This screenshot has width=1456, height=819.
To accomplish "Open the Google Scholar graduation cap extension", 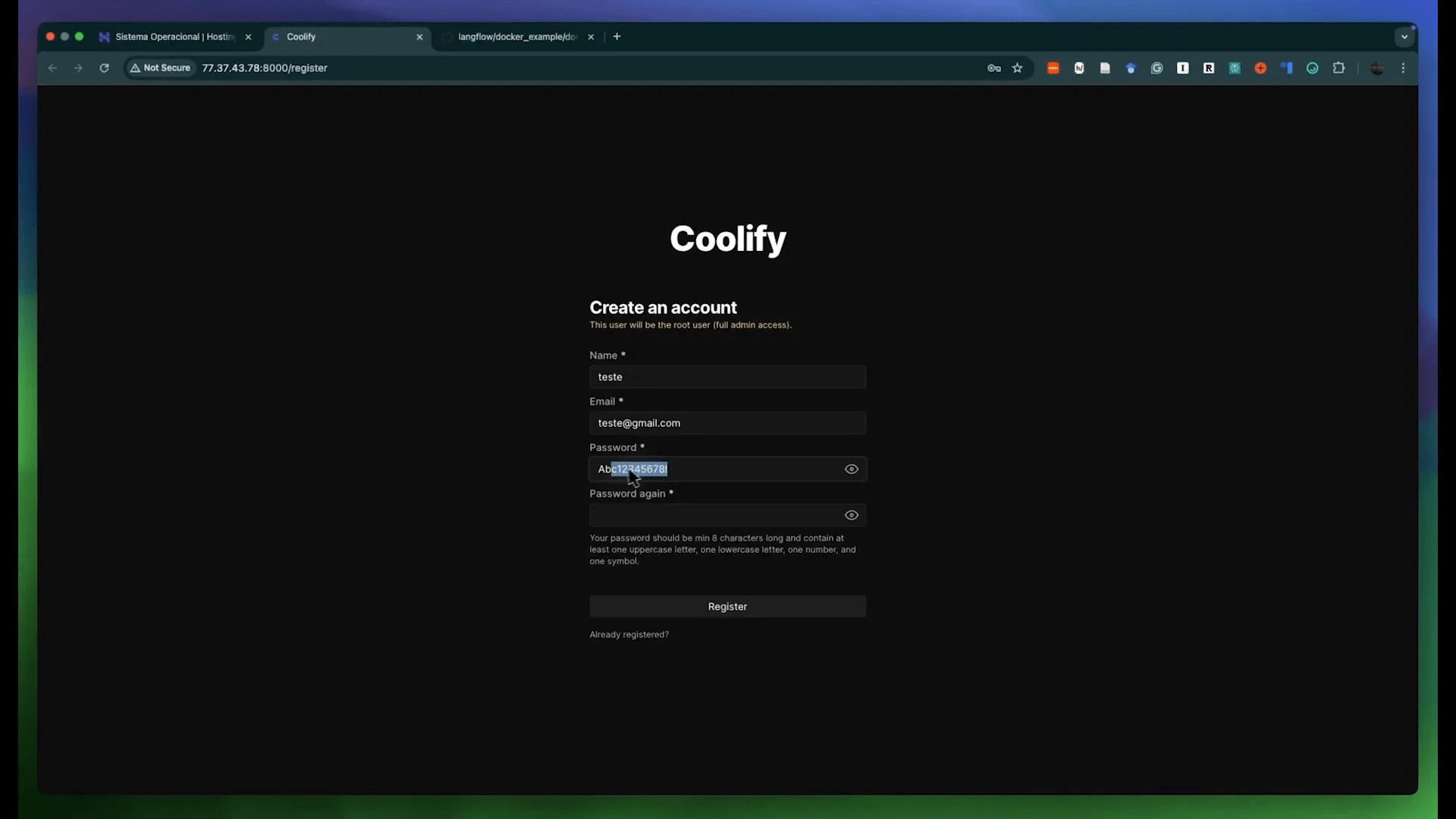I will click(1131, 68).
